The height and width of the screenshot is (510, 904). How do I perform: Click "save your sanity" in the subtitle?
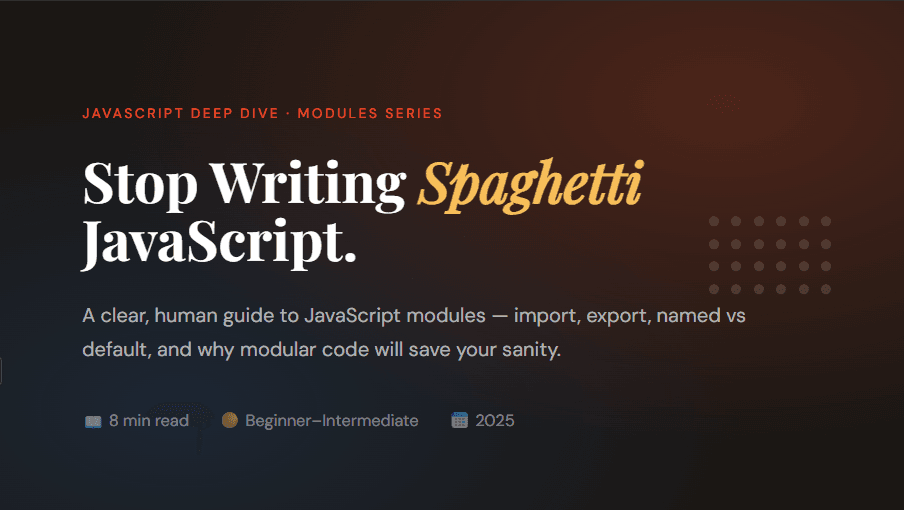tap(500, 351)
